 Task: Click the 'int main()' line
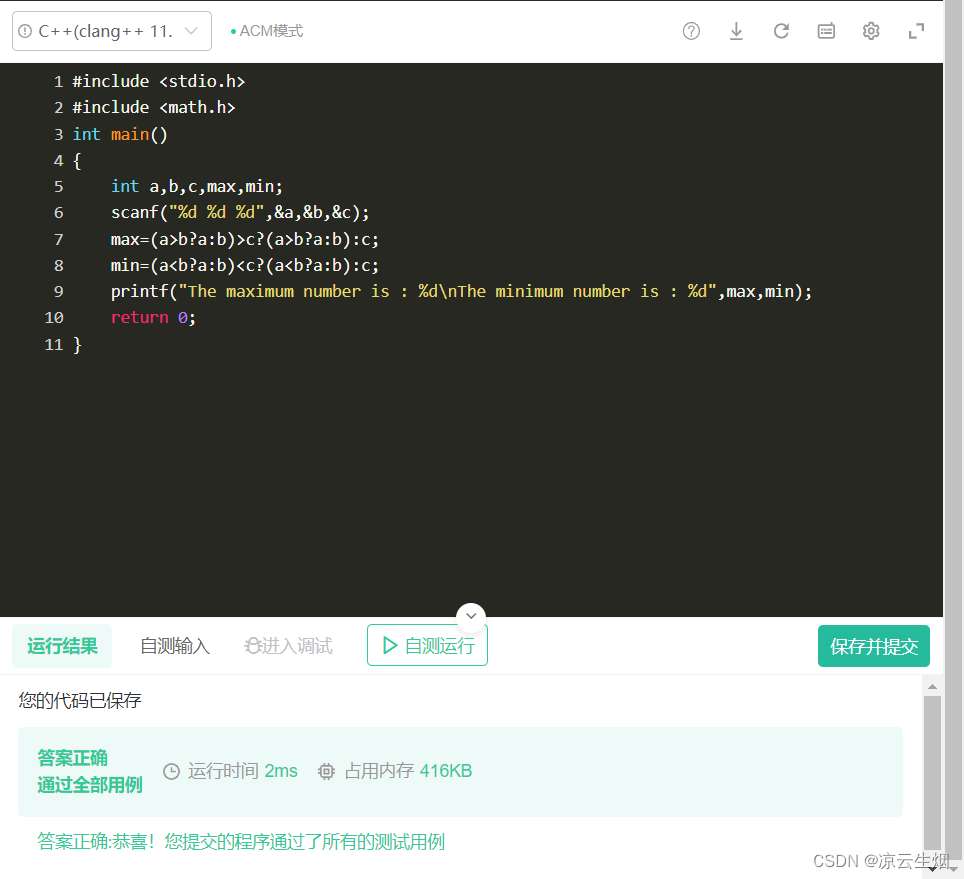click(x=120, y=134)
